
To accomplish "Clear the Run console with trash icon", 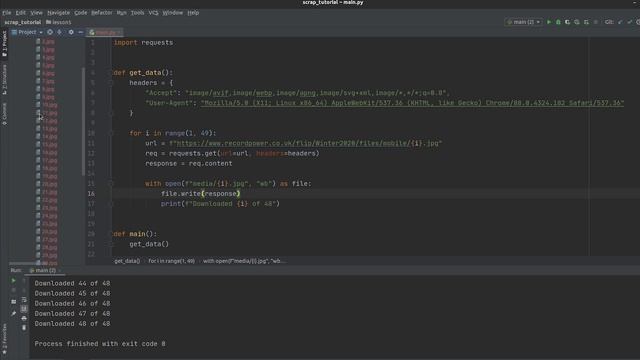I will point(24,327).
